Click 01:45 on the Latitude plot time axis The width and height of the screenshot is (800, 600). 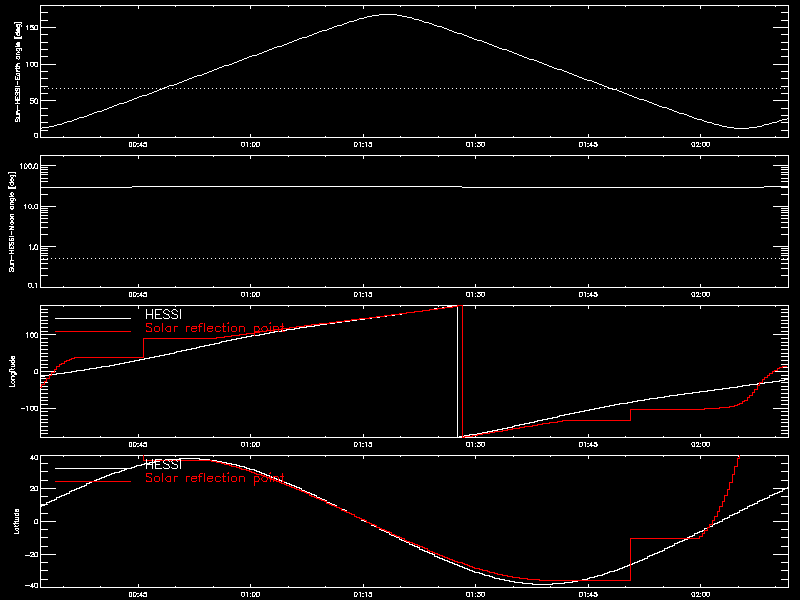coord(588,595)
